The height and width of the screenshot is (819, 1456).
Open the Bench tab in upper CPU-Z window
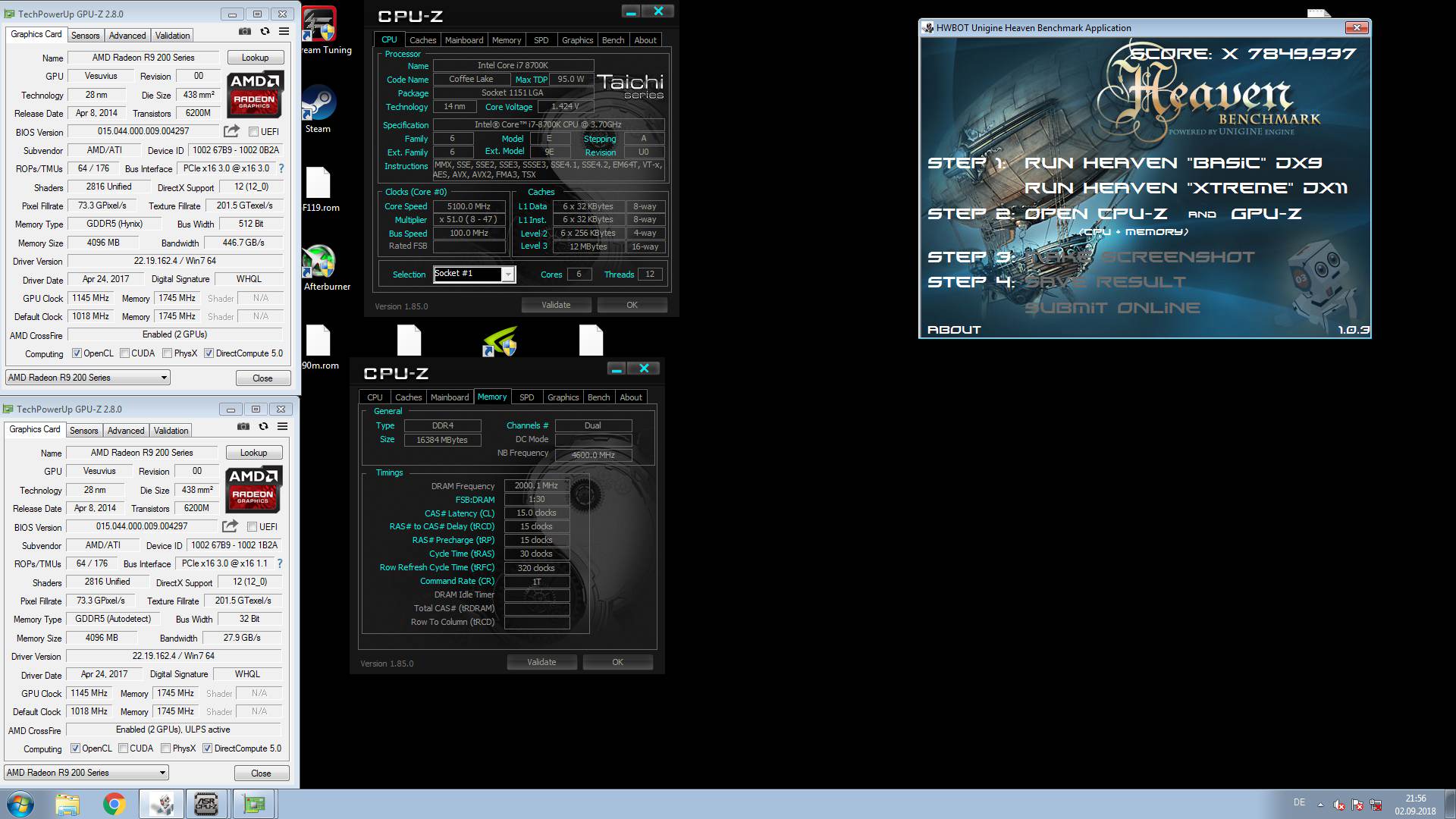click(613, 40)
